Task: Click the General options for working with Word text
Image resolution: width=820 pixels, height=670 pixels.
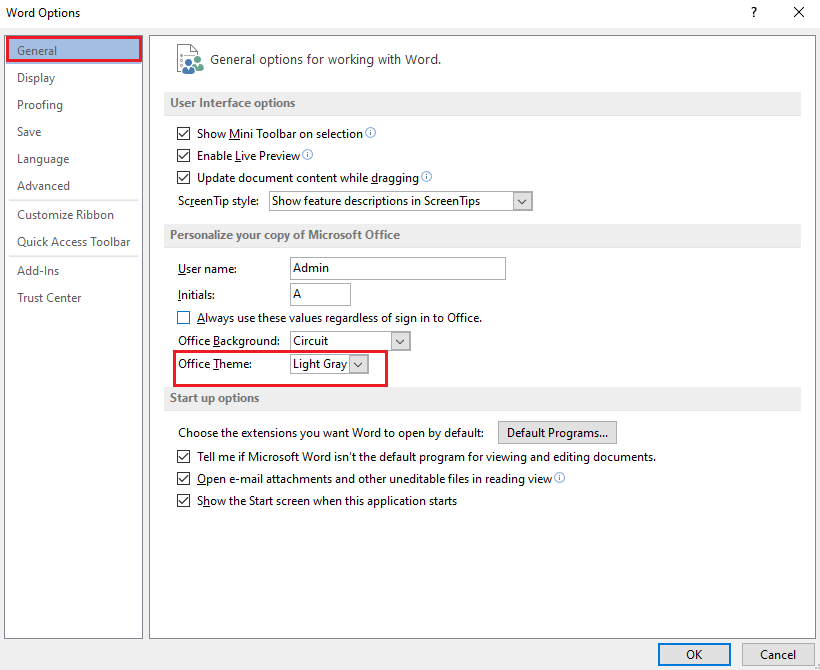Action: tap(325, 60)
